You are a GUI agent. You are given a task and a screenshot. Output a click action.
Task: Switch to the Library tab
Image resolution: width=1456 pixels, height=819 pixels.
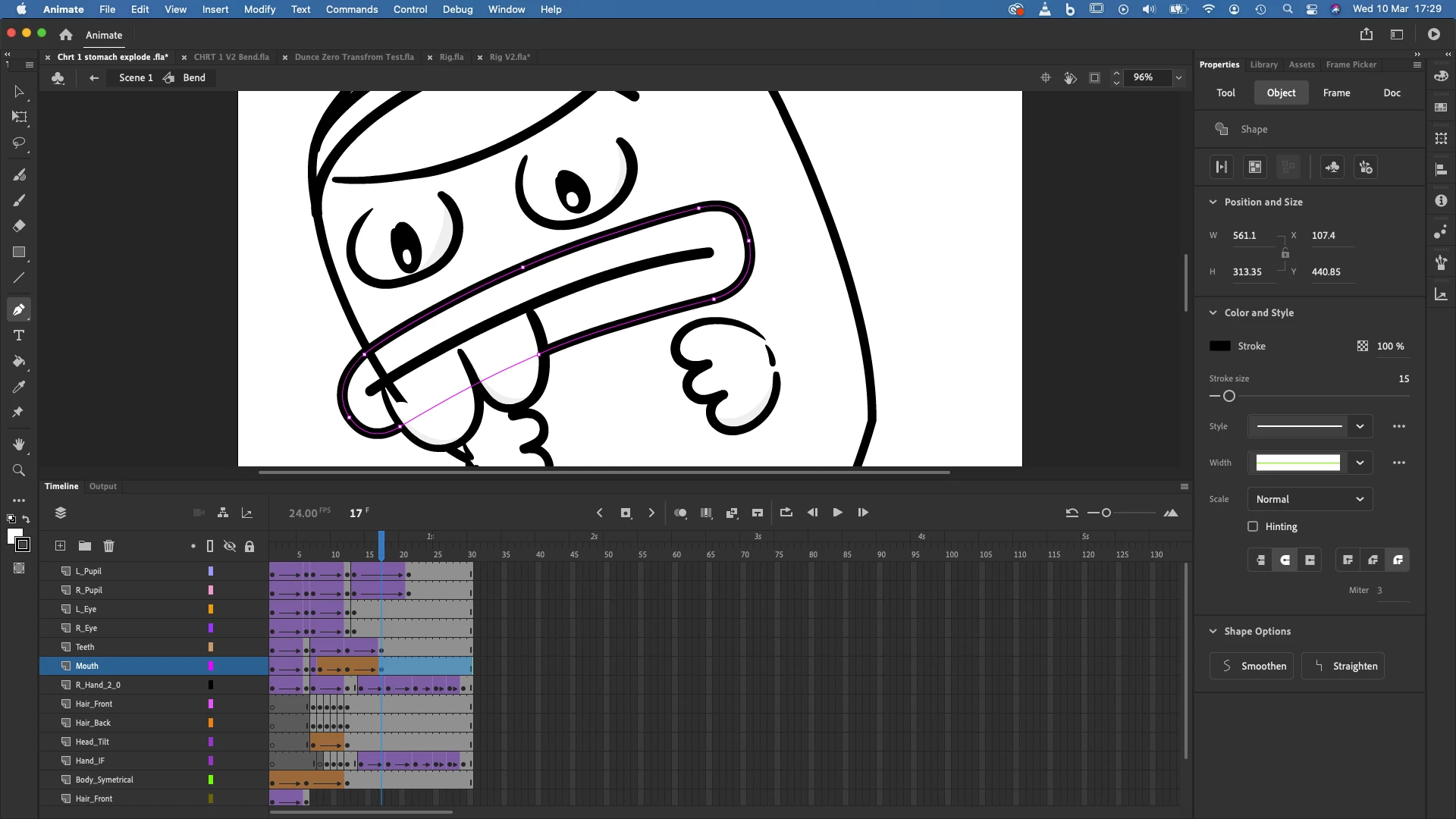coord(1263,64)
